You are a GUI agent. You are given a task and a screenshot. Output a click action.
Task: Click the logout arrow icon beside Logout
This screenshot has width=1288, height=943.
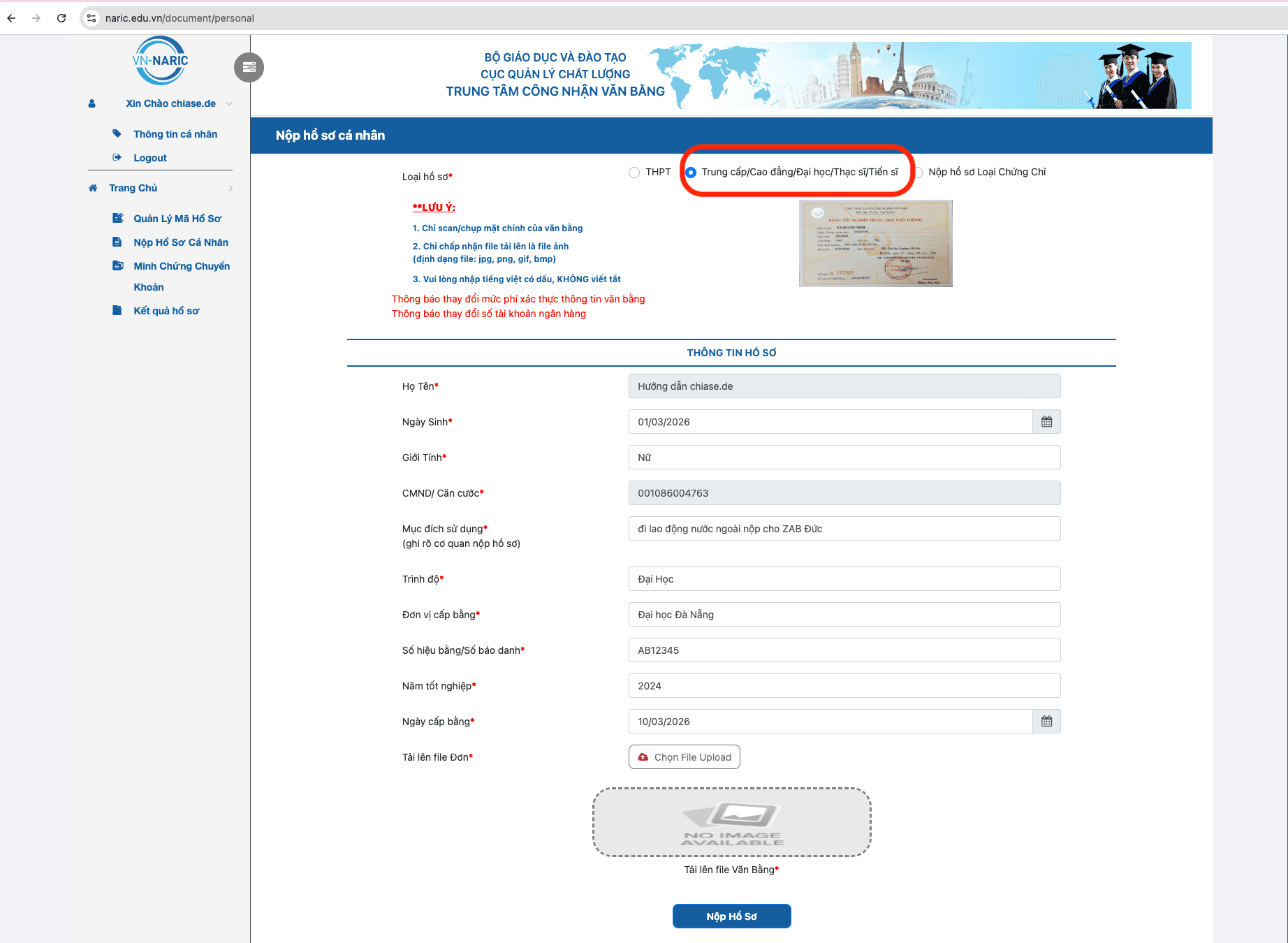(117, 157)
